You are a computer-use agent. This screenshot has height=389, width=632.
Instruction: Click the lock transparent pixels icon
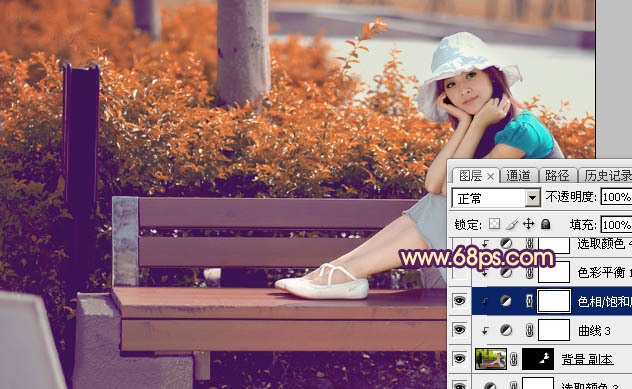[x=494, y=224]
